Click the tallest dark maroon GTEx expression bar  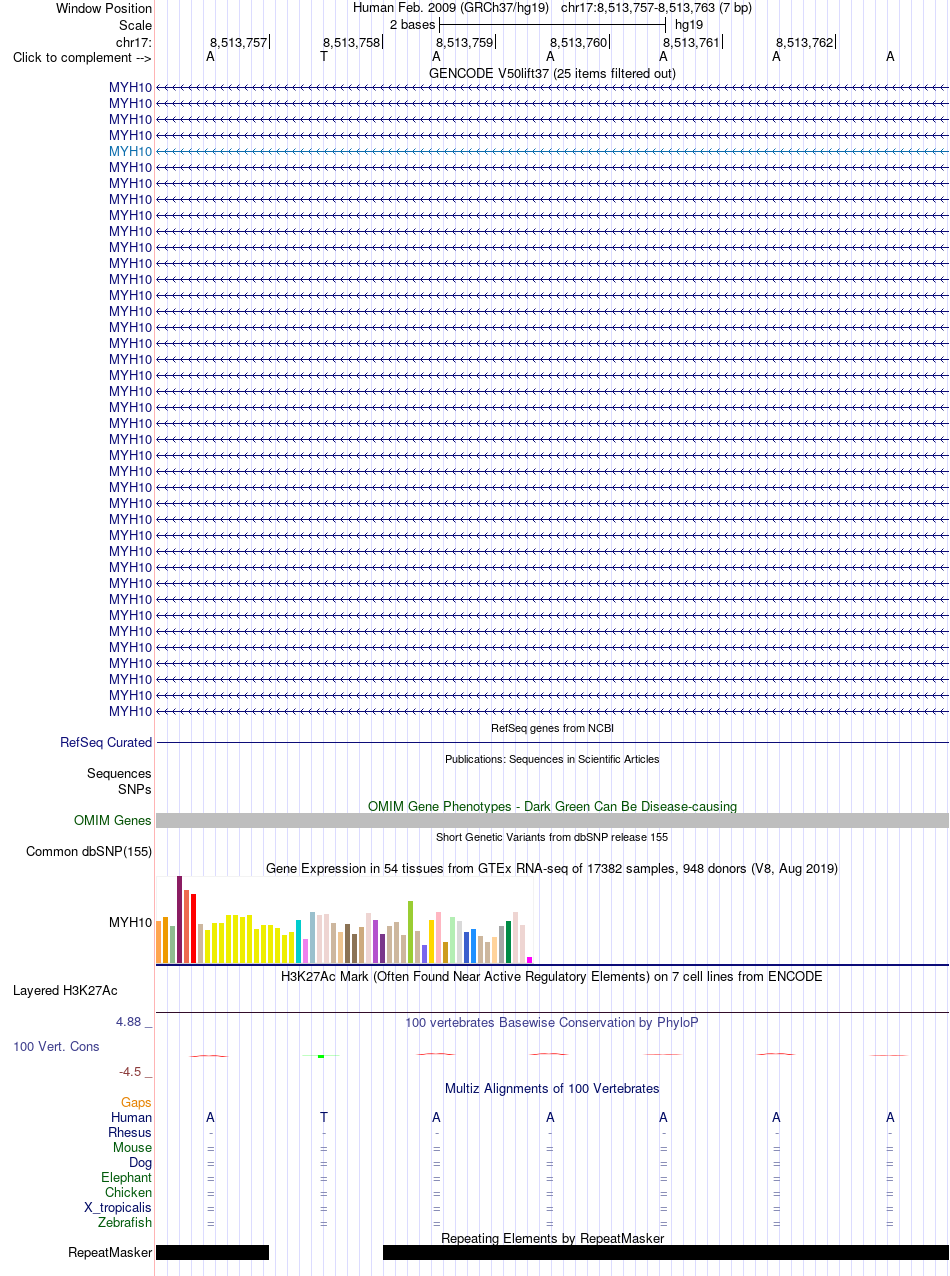point(179,920)
